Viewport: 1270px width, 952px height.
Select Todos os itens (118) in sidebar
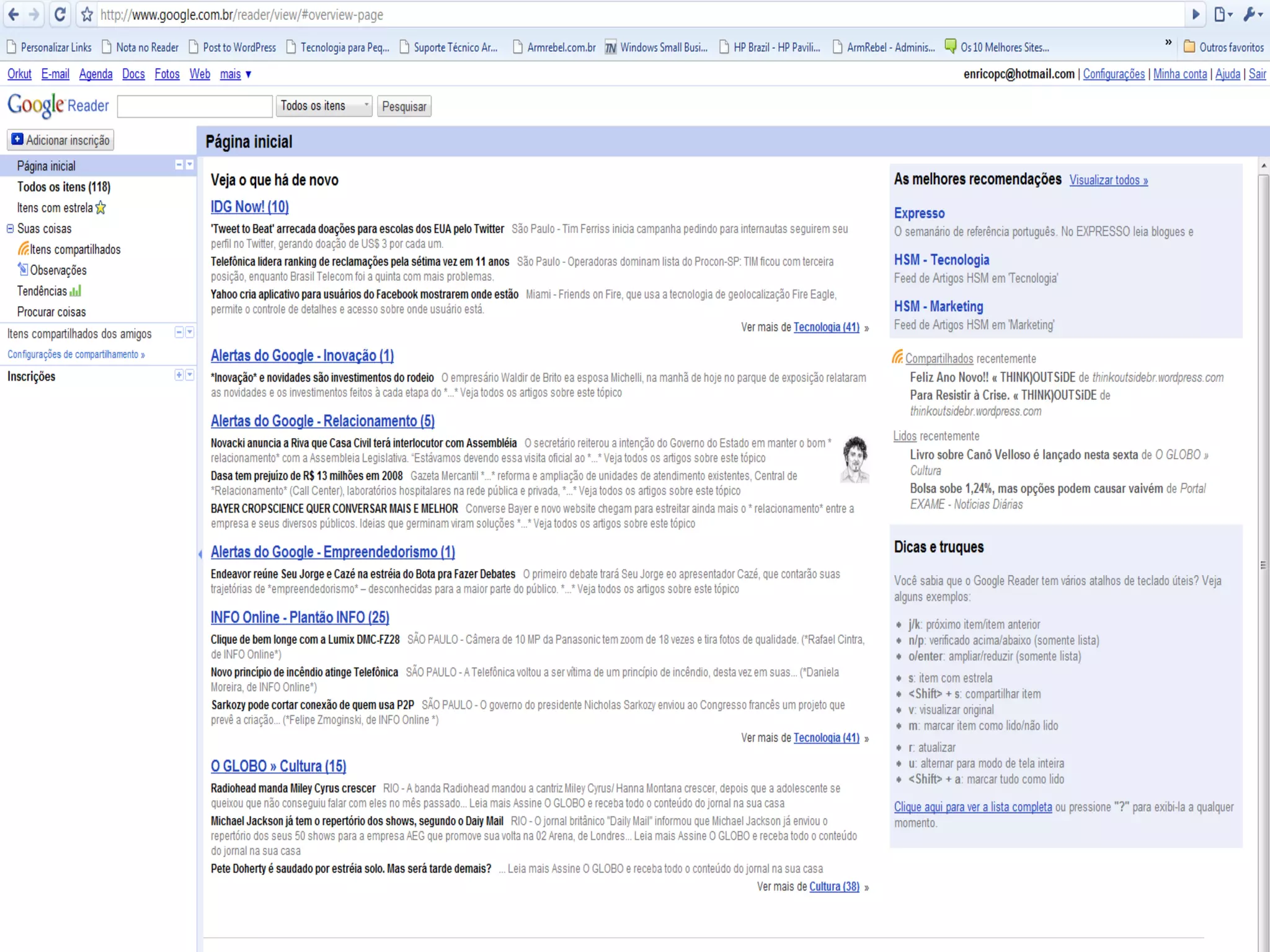63,187
